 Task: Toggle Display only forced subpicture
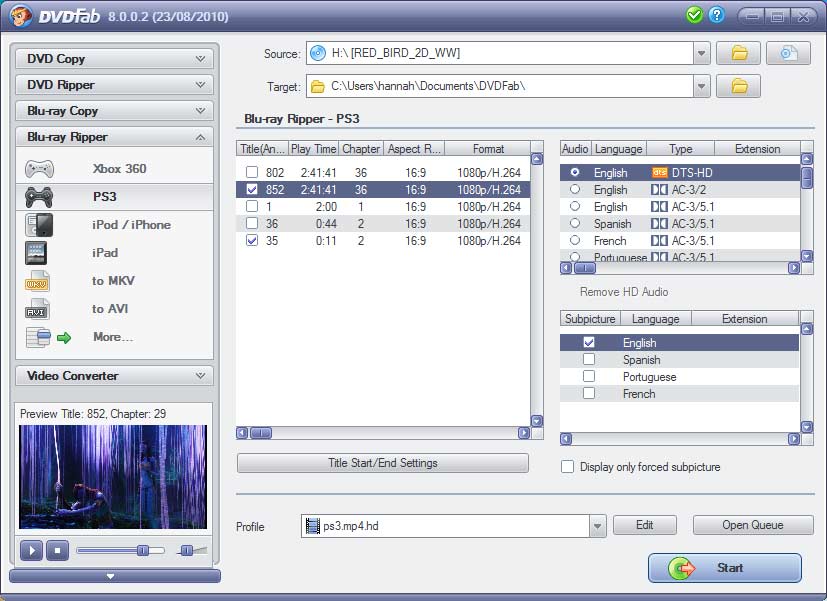pos(568,467)
